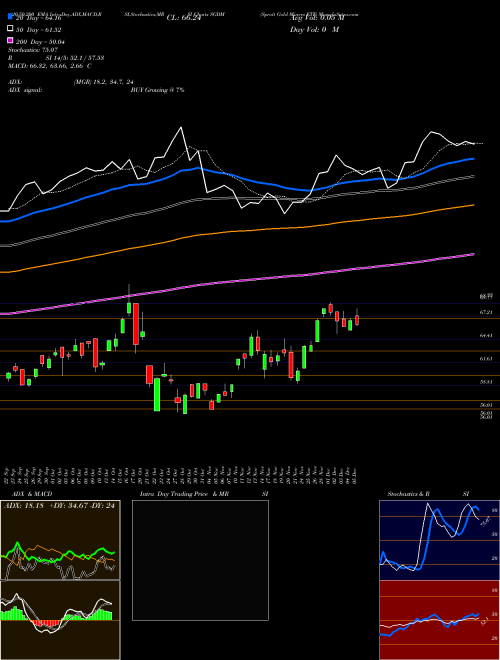This screenshot has height=660, width=500.
Task: Open the MACD histogram chart panel
Action: [60, 620]
